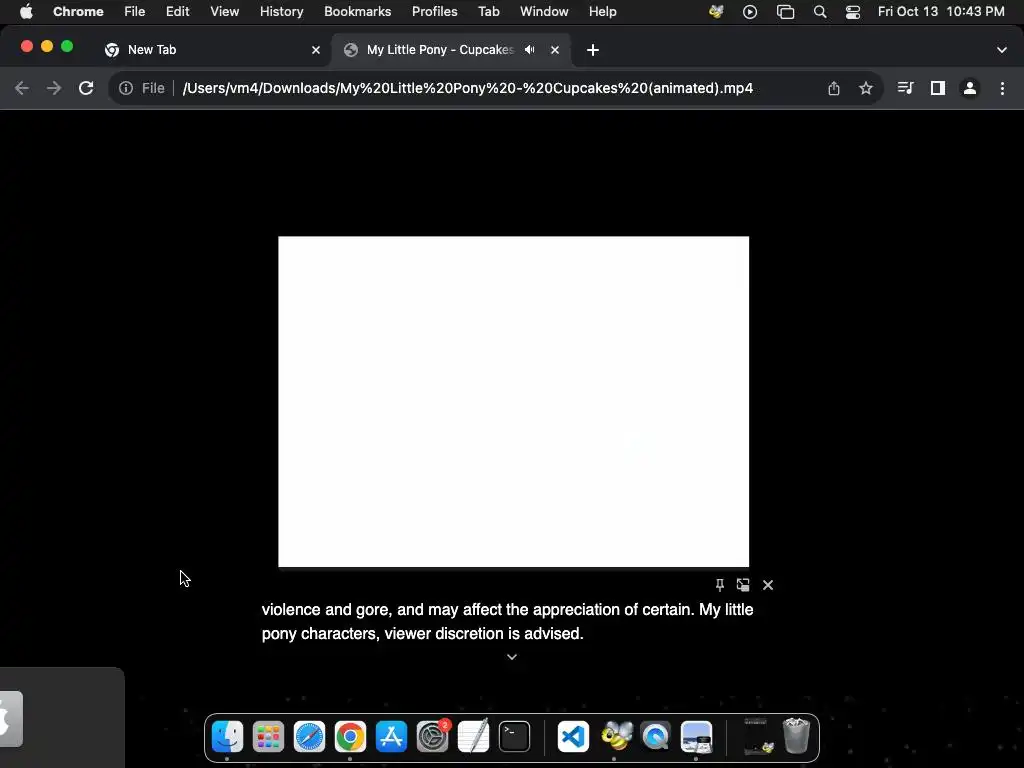Open System Settings from the Dock

tap(432, 737)
